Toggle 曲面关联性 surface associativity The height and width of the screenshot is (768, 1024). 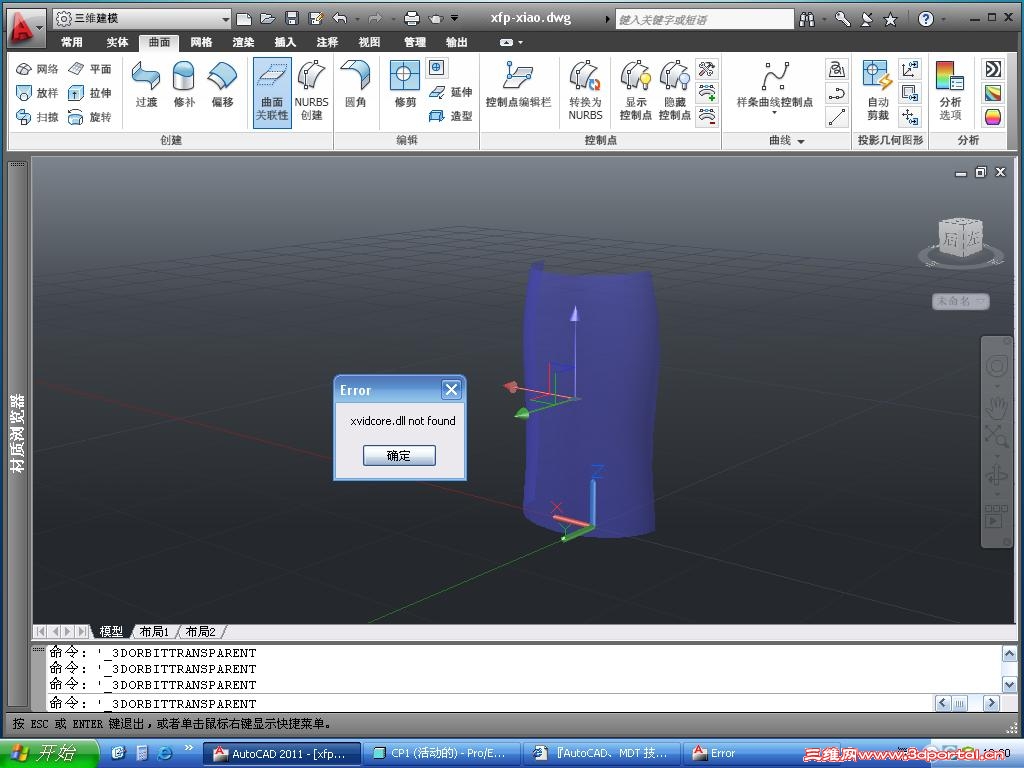272,92
